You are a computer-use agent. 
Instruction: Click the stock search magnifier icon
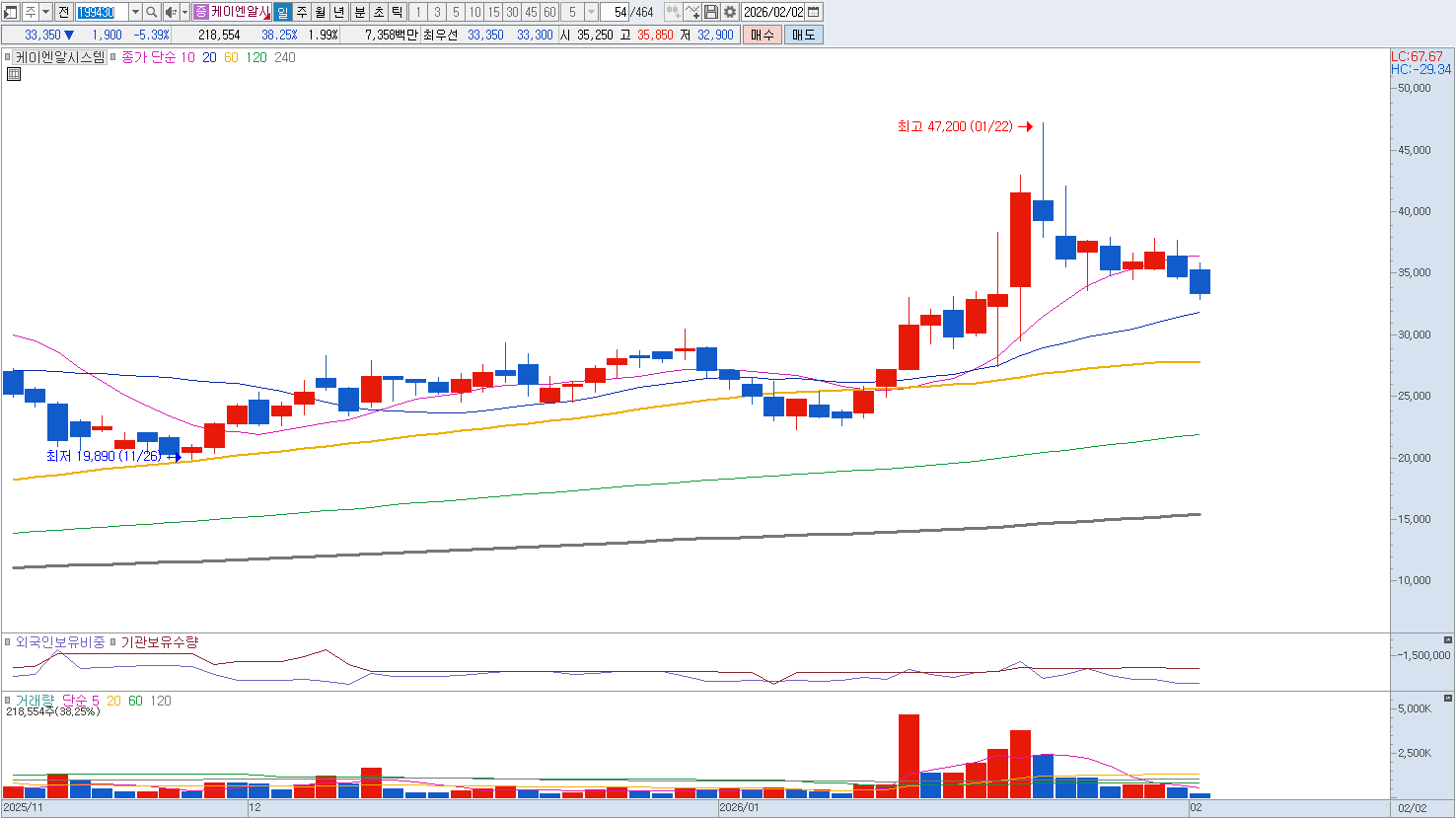coord(151,12)
